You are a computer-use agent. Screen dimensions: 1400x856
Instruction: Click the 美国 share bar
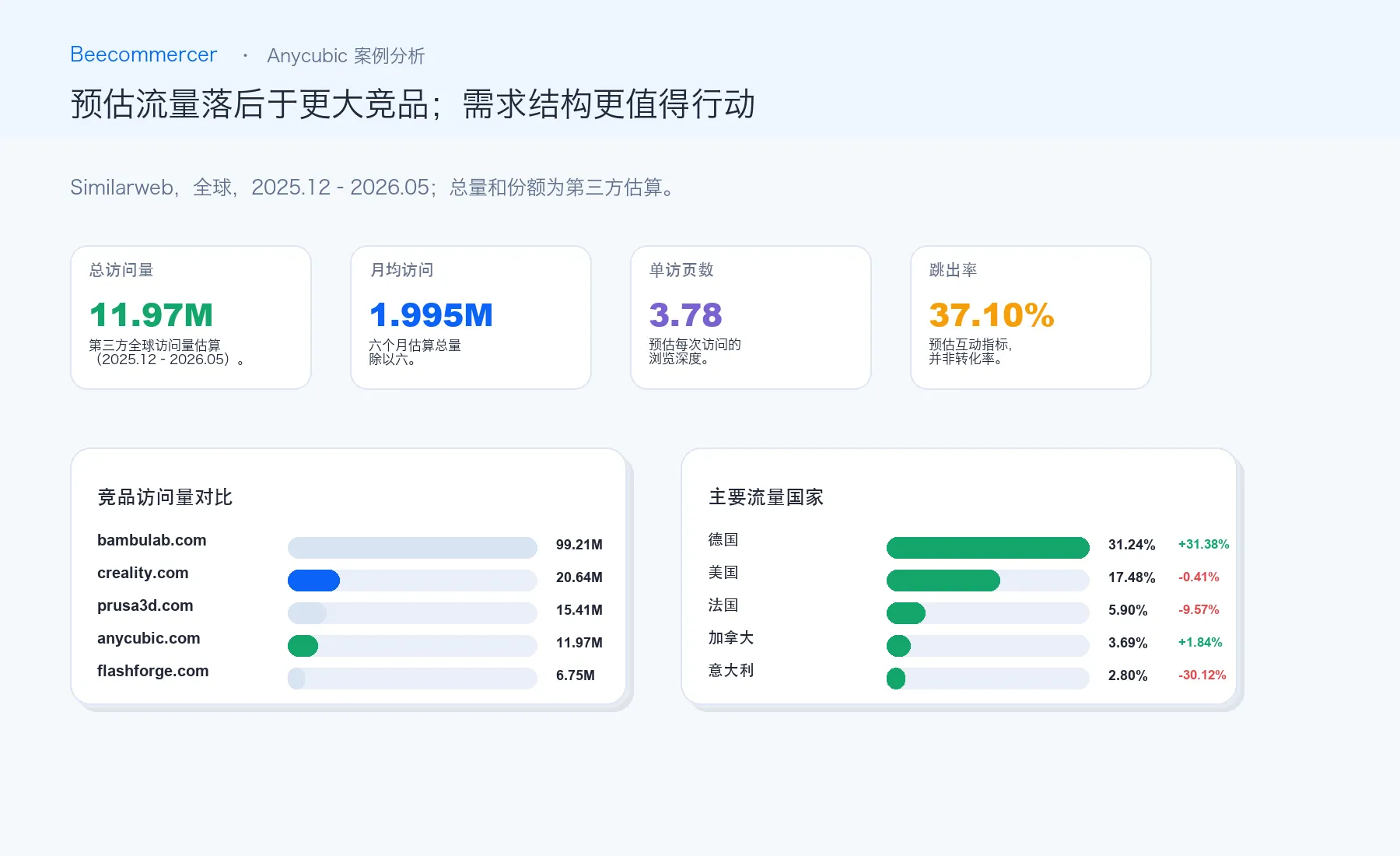943,581
